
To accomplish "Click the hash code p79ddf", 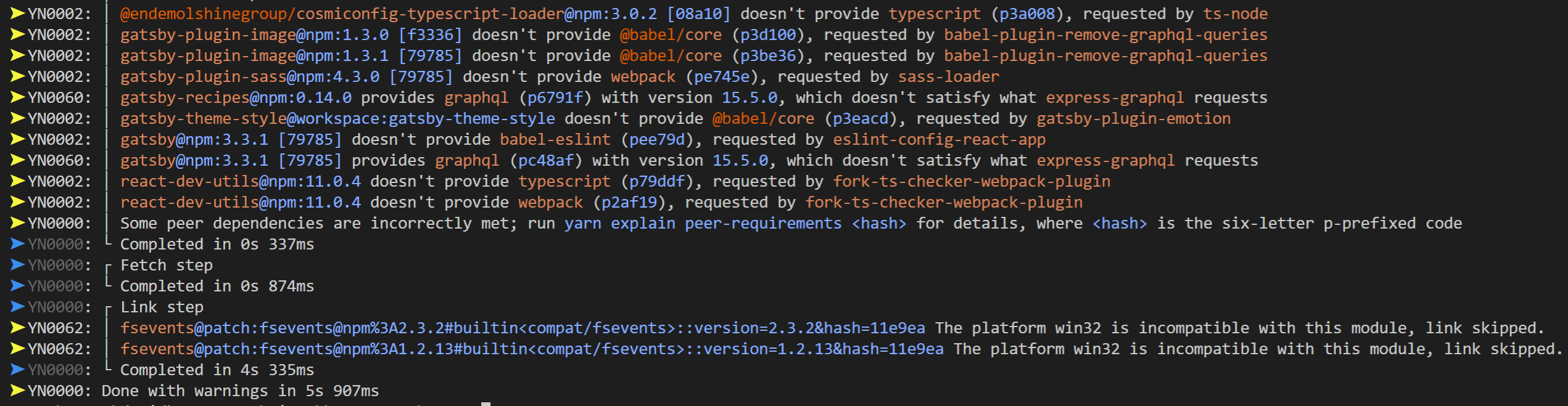I will tap(658, 181).
